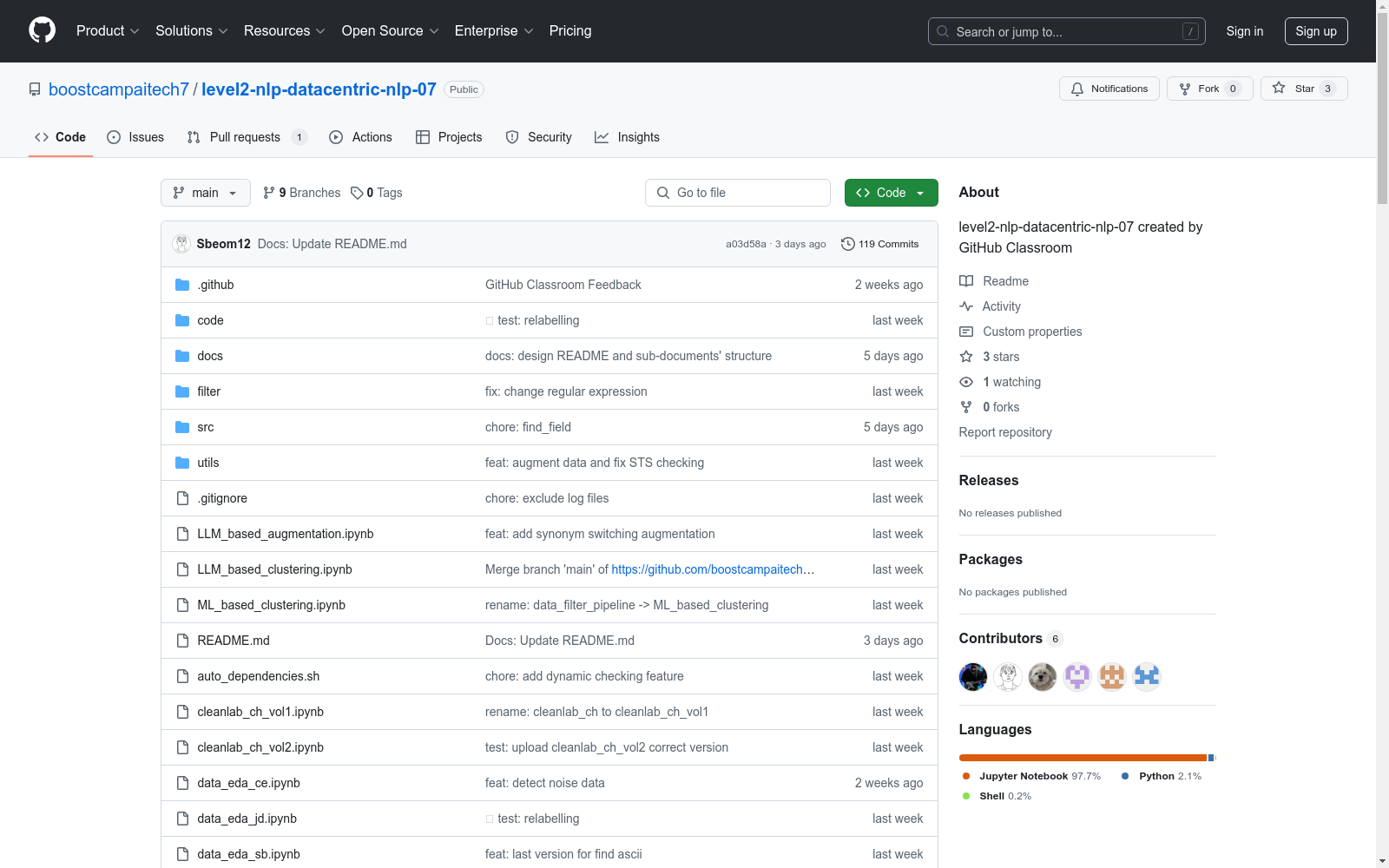The height and width of the screenshot is (868, 1389).
Task: Open the Enterprise dropdown
Action: click(494, 31)
